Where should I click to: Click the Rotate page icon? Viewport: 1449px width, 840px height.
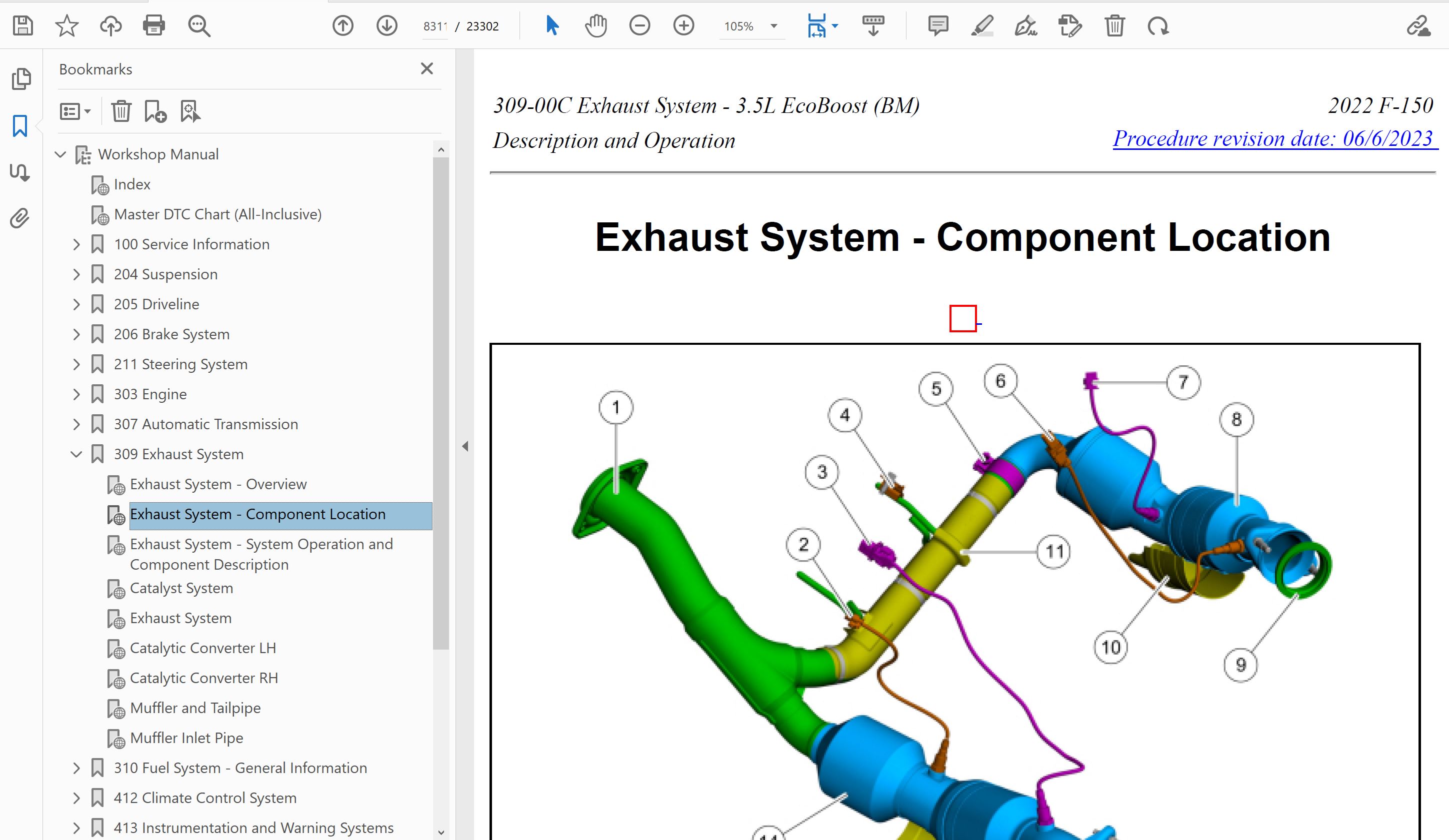pyautogui.click(x=1158, y=26)
